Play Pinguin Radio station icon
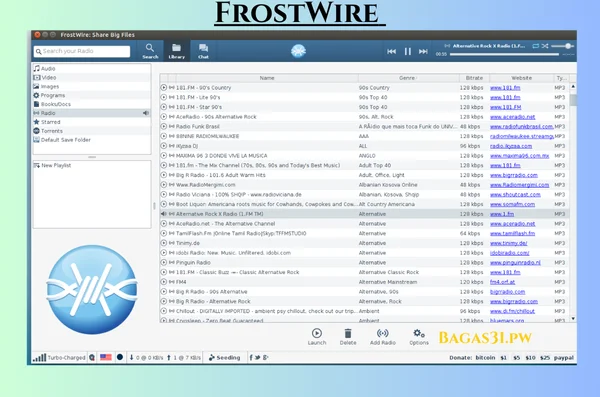This screenshot has height=397, width=600. pyautogui.click(x=163, y=263)
